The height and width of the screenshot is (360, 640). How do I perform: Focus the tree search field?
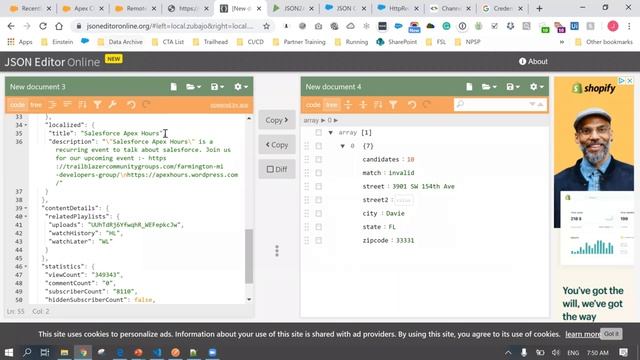tap(496, 104)
